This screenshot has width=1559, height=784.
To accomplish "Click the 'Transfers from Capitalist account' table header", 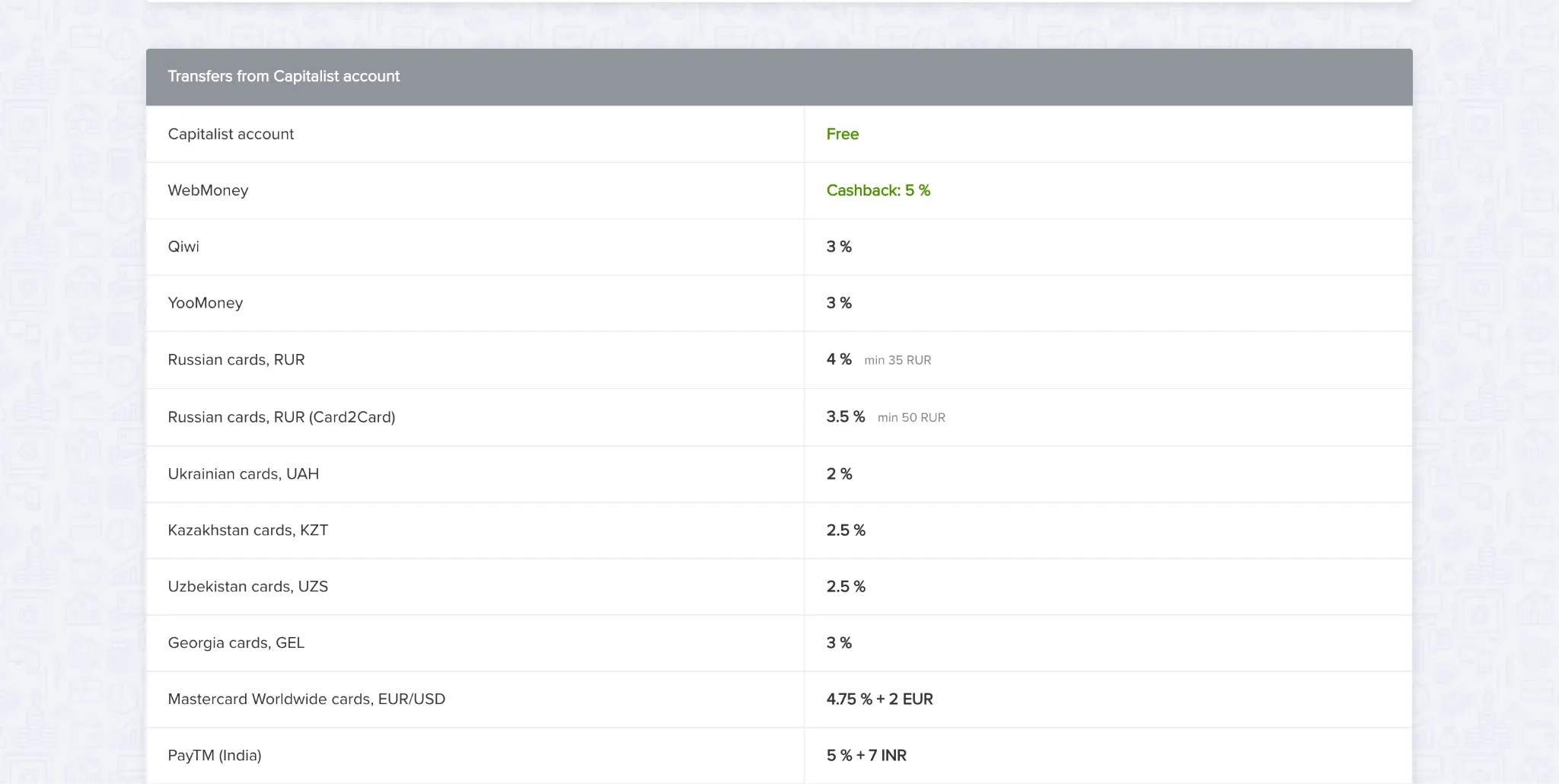I will pos(779,77).
